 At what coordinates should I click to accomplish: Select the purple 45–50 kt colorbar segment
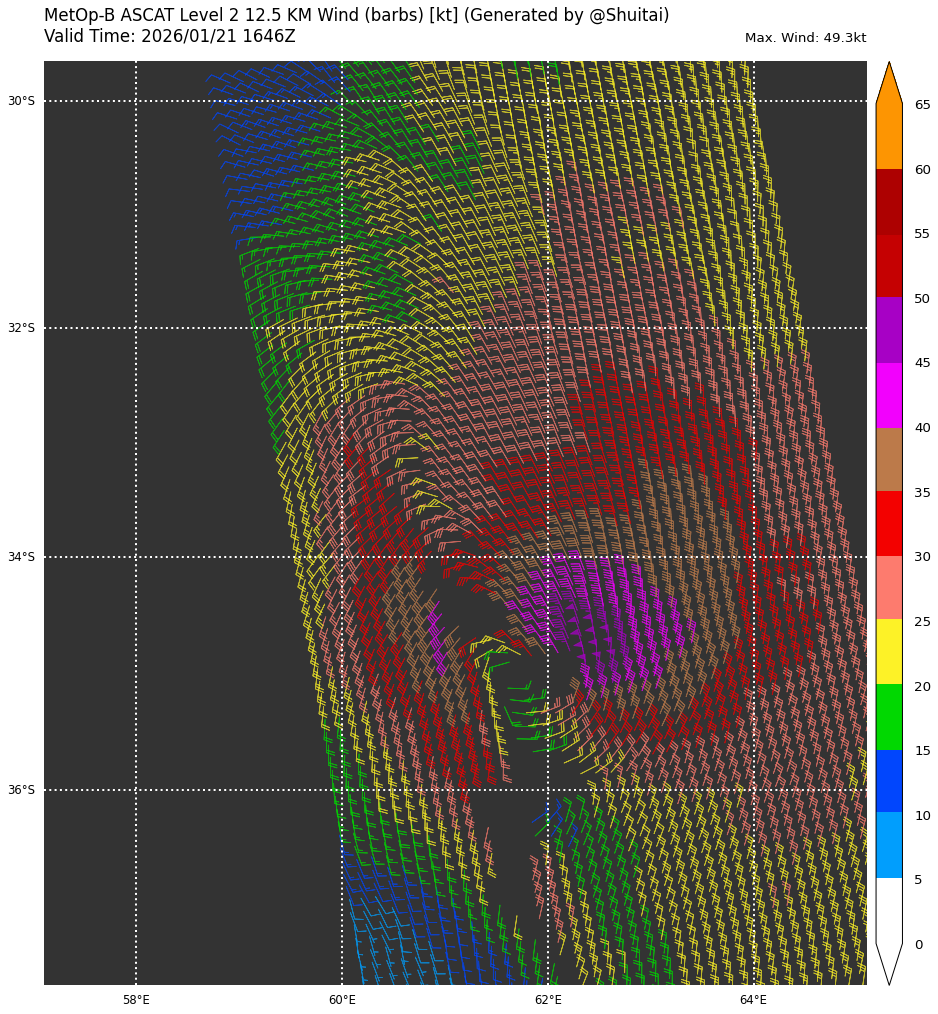pyautogui.click(x=888, y=330)
